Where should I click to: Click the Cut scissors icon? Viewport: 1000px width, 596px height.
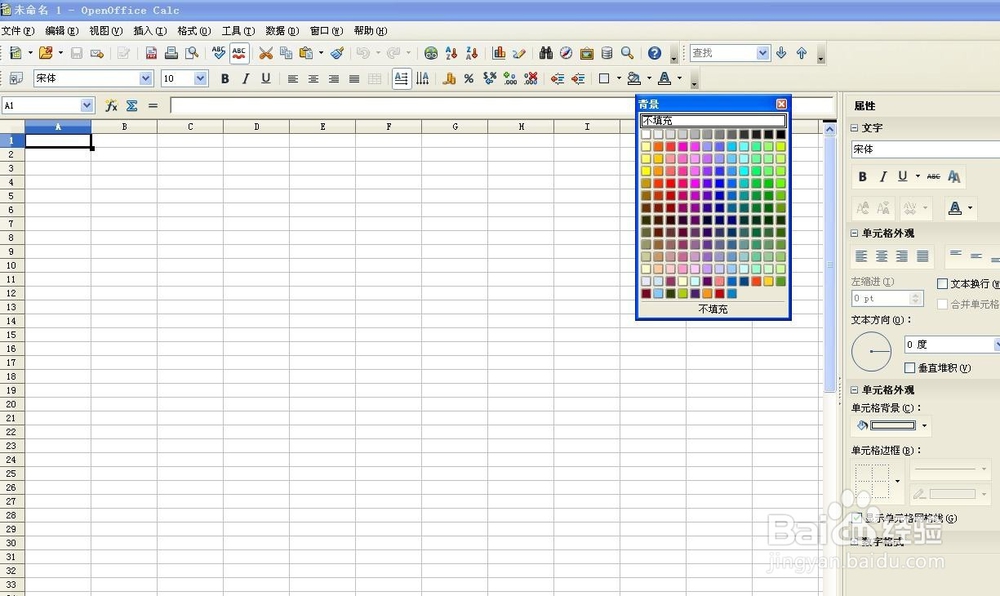(266, 54)
